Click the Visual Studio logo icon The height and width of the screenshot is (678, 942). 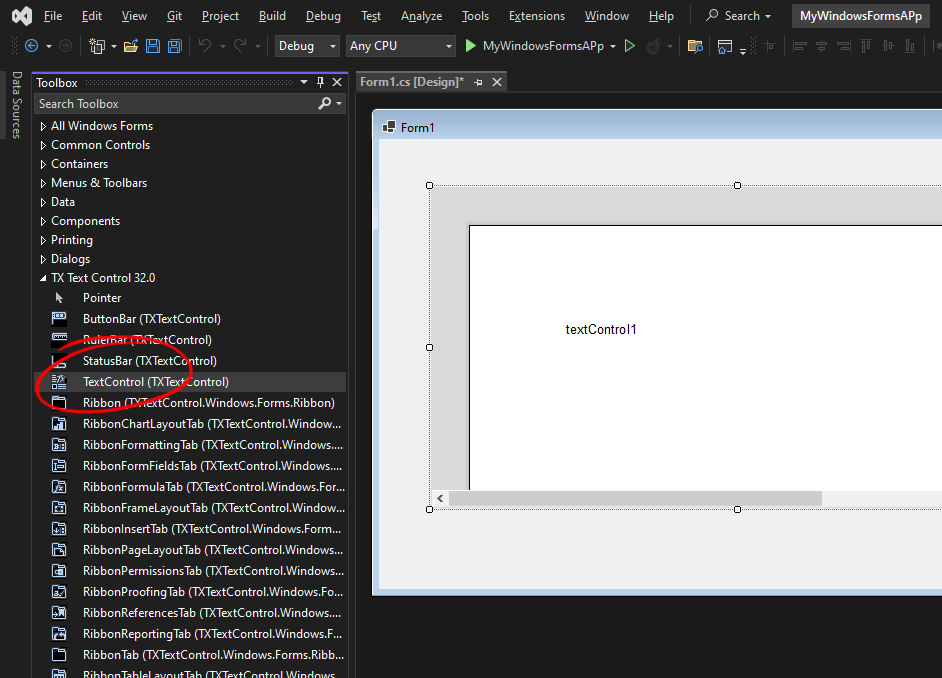22,16
